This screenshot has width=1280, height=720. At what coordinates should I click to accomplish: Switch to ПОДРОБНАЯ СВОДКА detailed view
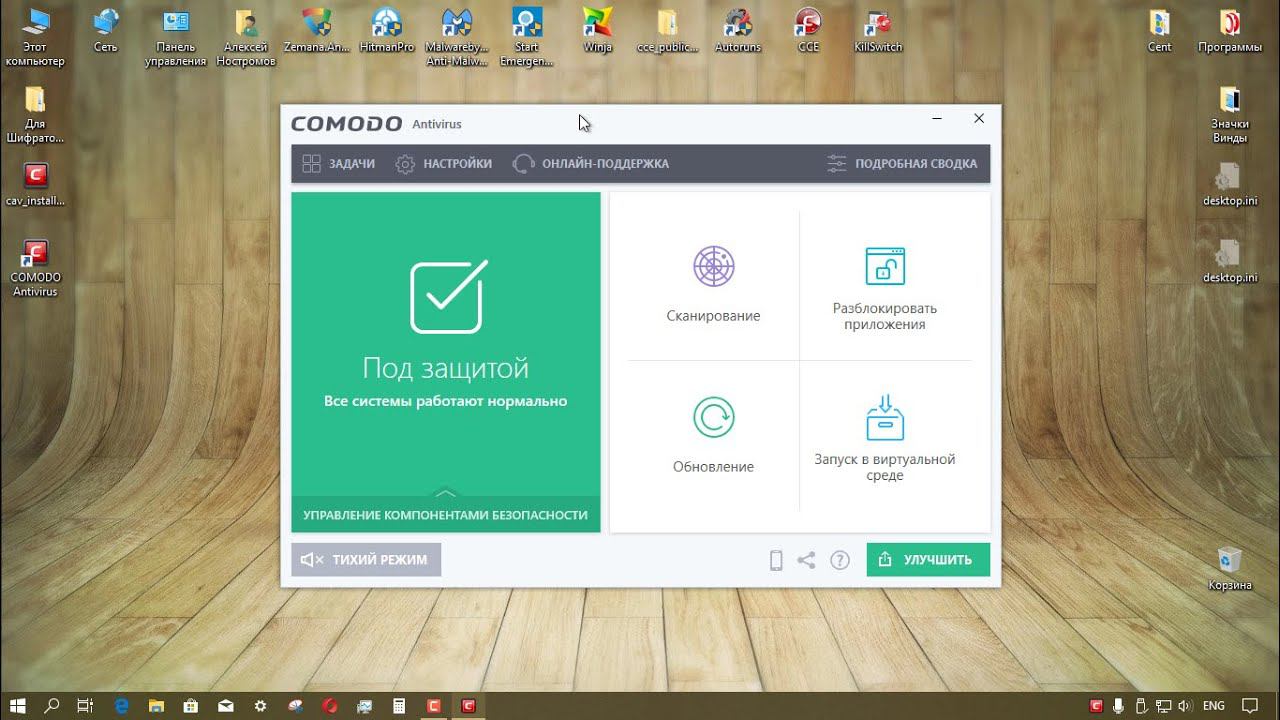(x=902, y=164)
